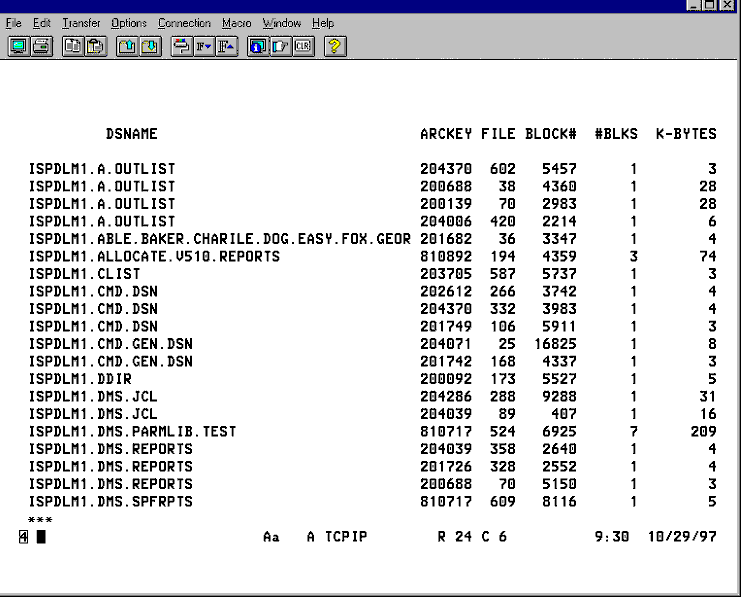The width and height of the screenshot is (741, 597).
Task: Open the Options menu
Action: click(129, 23)
